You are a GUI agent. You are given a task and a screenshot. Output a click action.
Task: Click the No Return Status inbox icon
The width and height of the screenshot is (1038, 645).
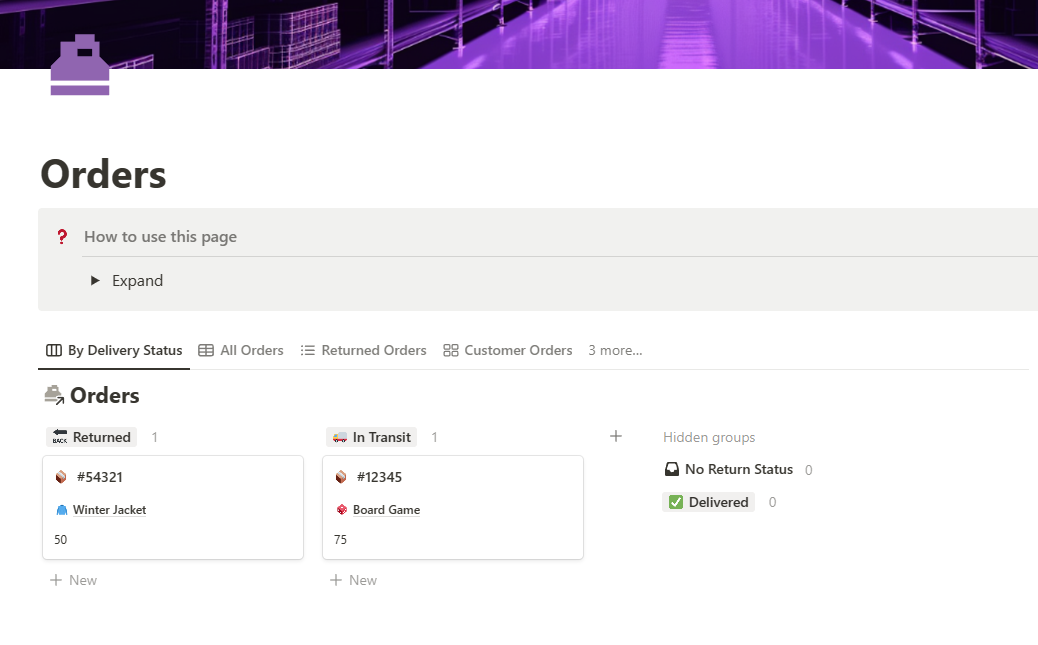672,470
